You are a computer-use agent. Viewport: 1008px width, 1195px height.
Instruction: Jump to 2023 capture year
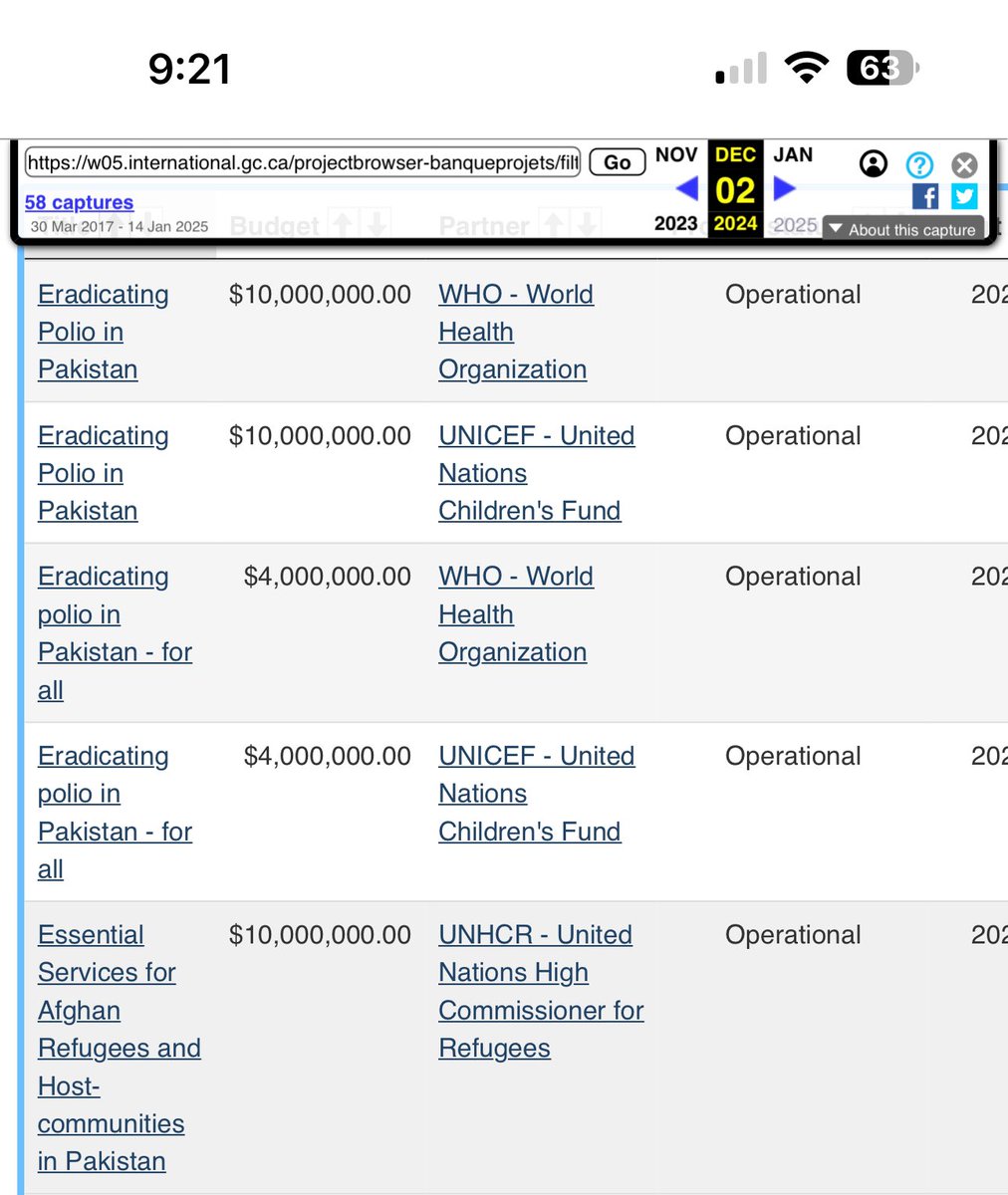(x=675, y=223)
